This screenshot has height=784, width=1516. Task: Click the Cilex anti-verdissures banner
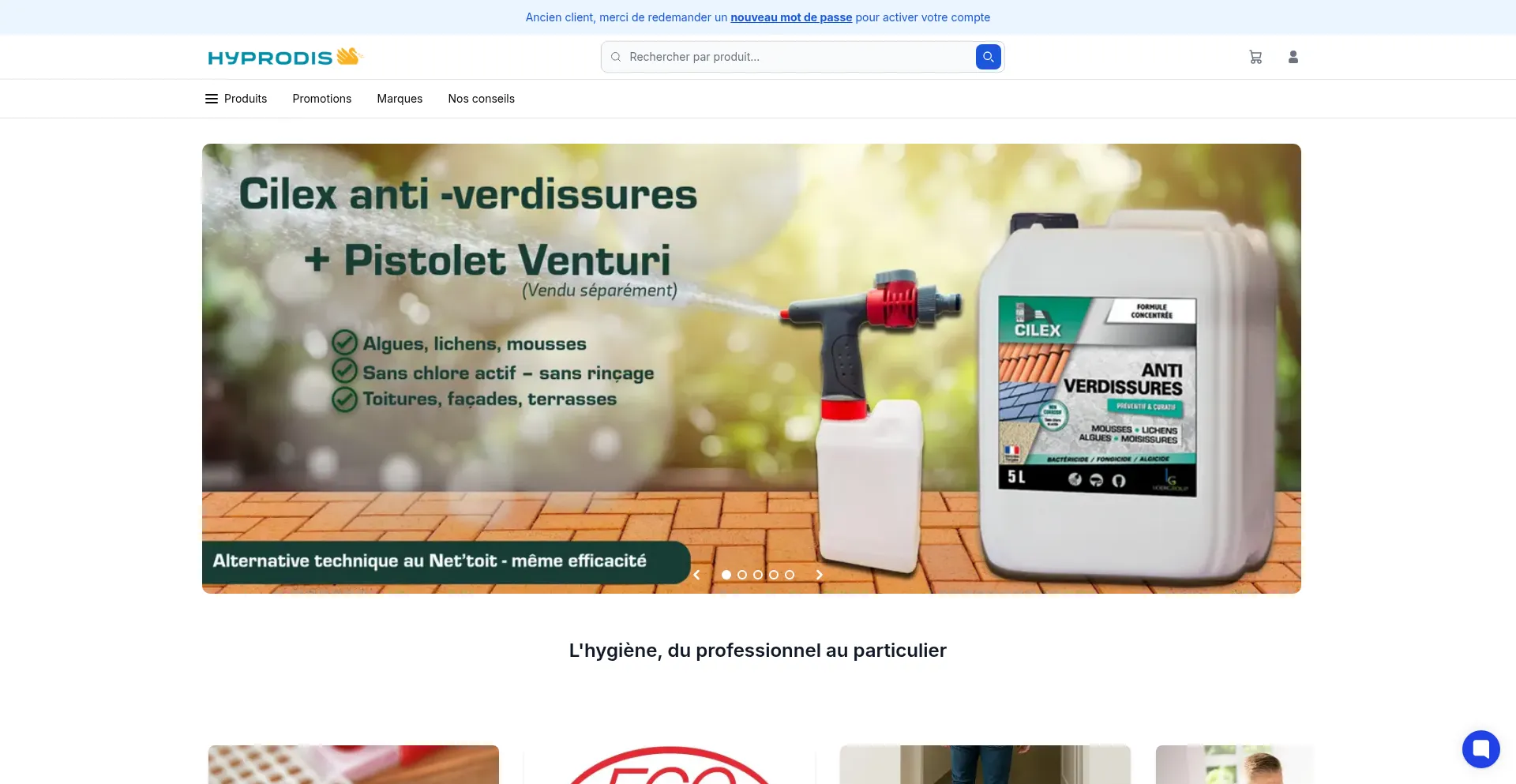[x=752, y=369]
